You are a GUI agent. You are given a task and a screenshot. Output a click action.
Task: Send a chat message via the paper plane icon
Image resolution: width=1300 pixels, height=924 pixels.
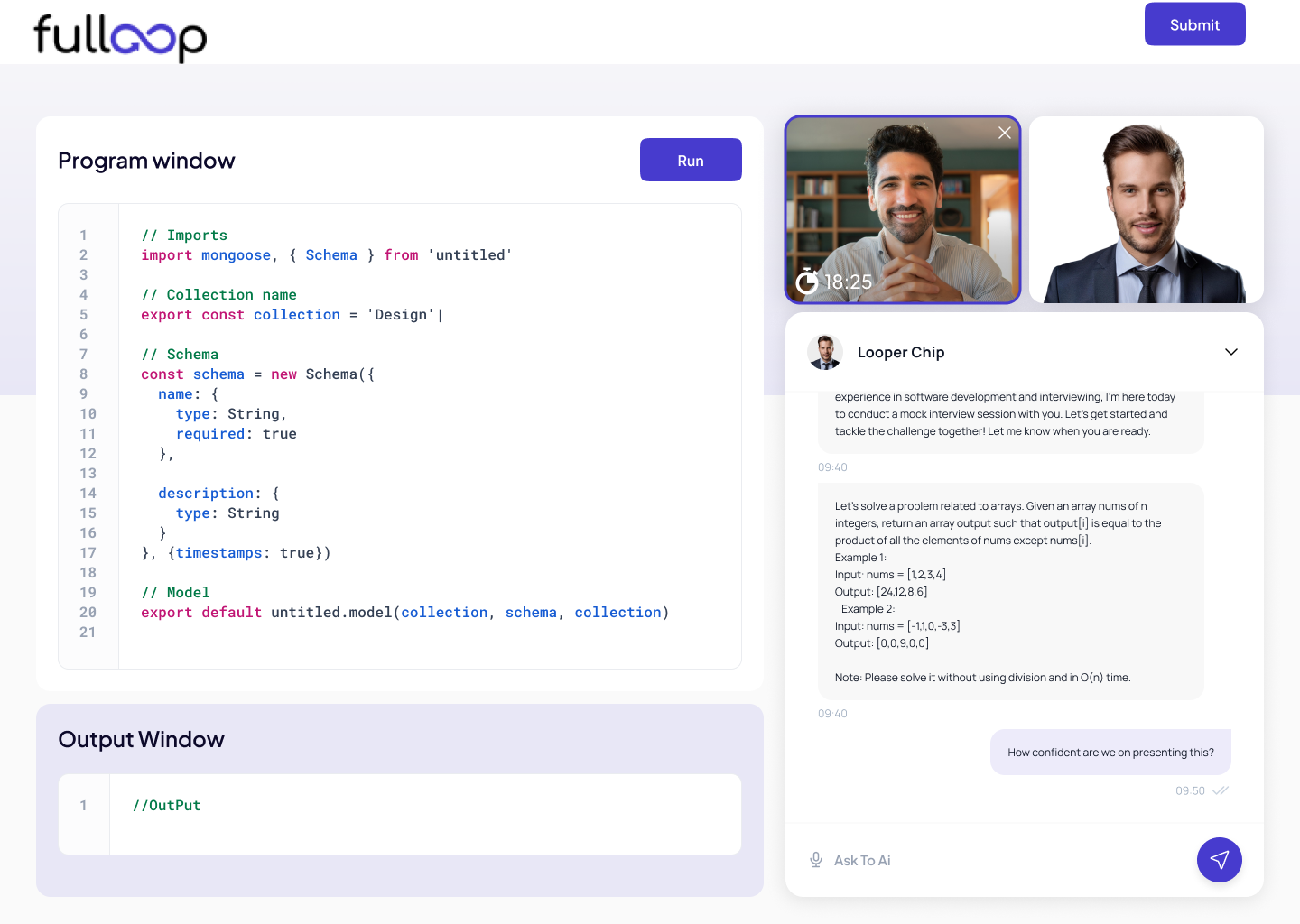[1219, 860]
